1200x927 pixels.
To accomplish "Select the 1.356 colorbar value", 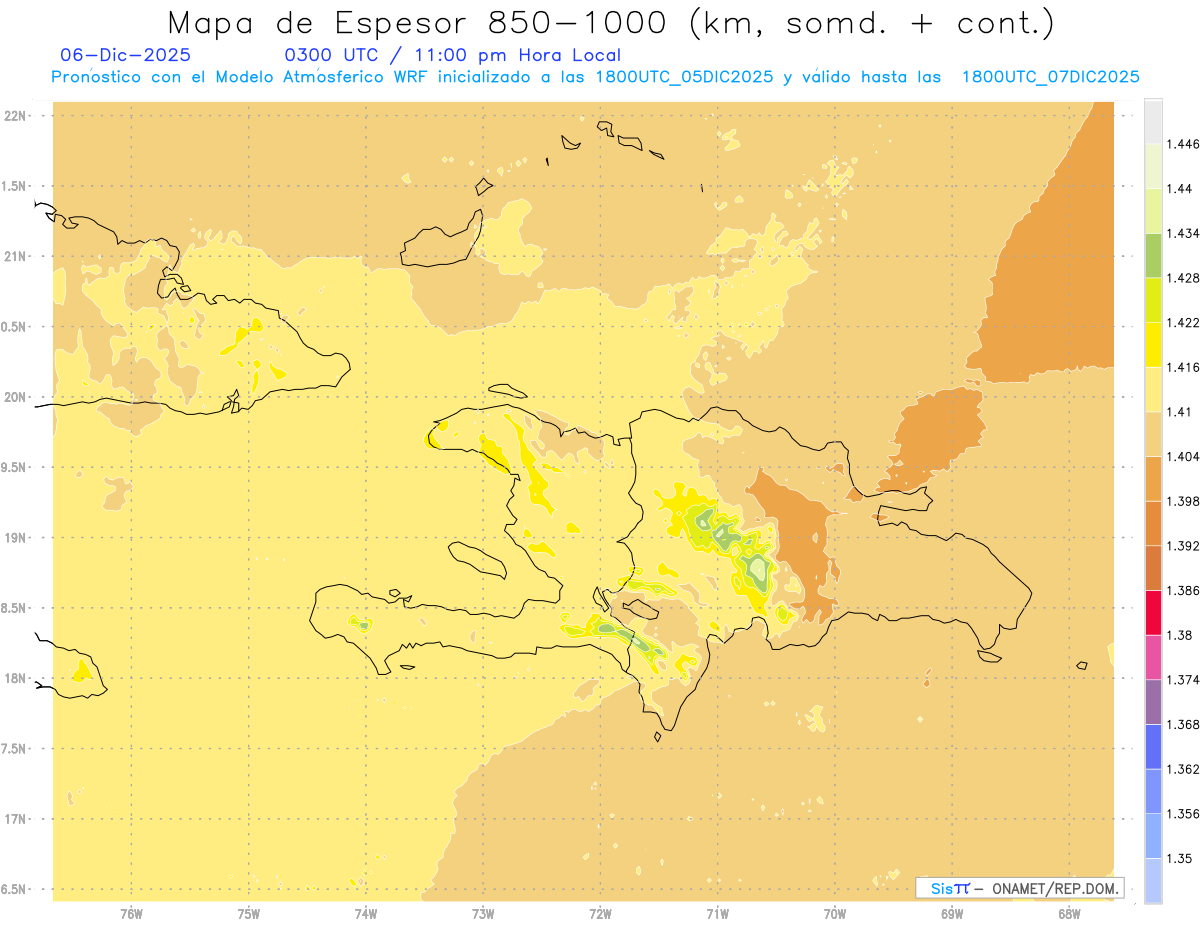I will coord(1184,814).
